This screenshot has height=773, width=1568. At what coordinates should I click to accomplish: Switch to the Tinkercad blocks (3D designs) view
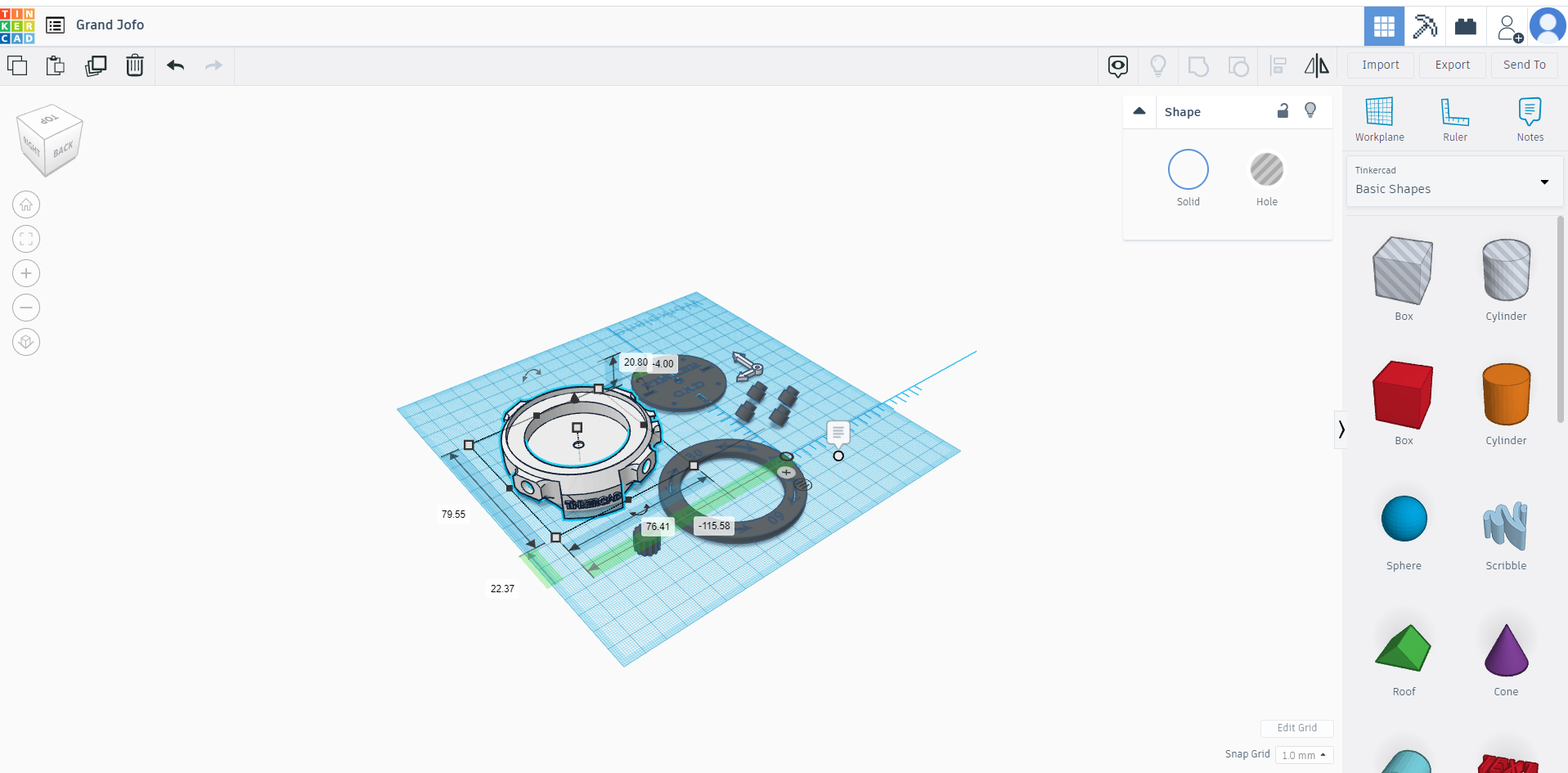tap(1383, 25)
